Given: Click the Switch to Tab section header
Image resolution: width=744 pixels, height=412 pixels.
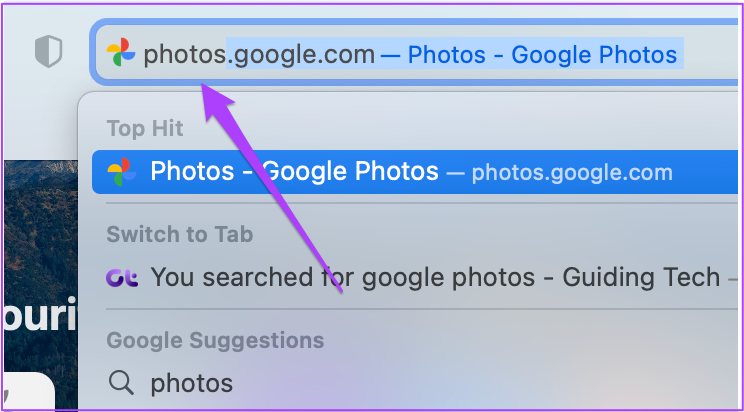Looking at the screenshot, I should (180, 234).
